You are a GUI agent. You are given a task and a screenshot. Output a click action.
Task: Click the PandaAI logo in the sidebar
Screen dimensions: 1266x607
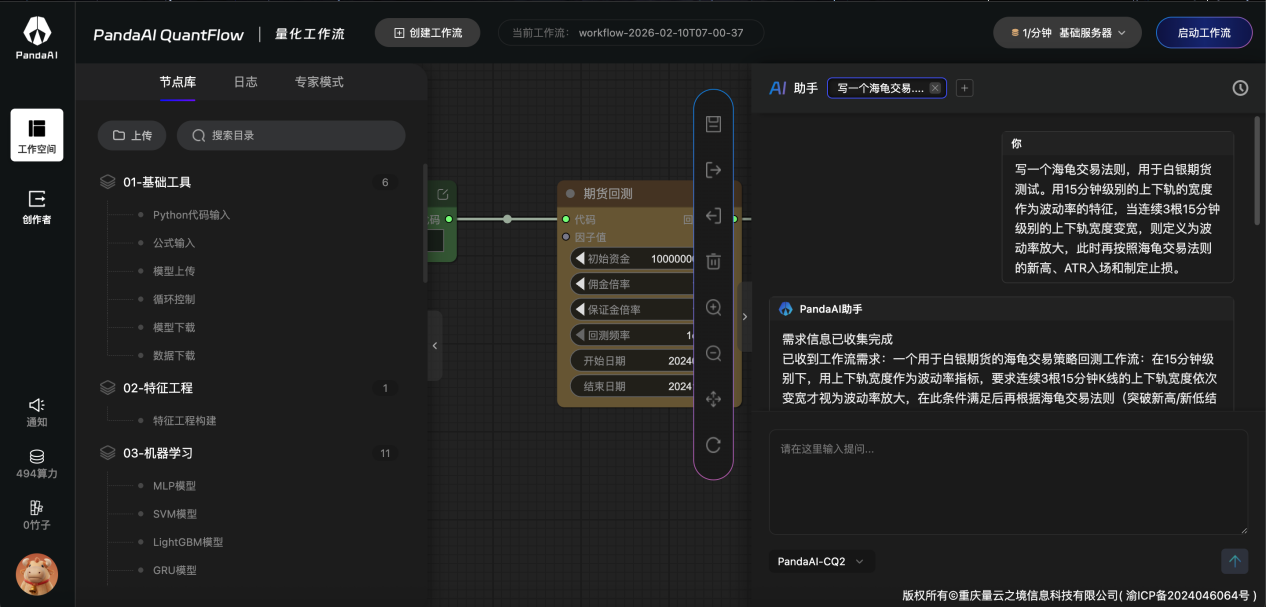point(37,38)
